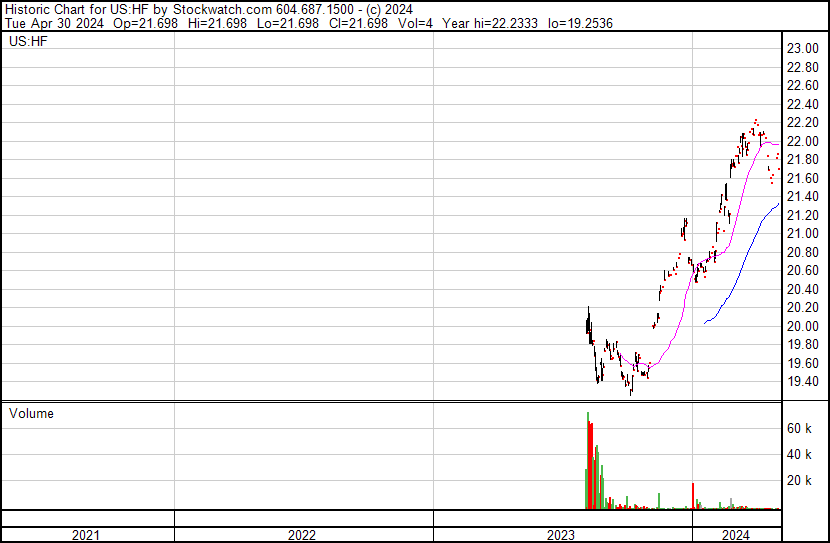830x543 pixels.
Task: Click the 20.40 price axis label
Action: (x=802, y=289)
